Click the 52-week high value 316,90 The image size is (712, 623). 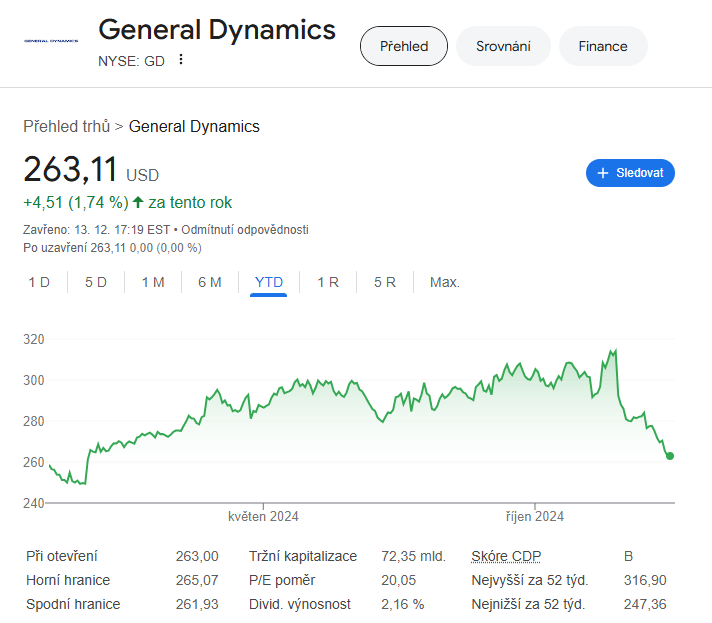(645, 580)
